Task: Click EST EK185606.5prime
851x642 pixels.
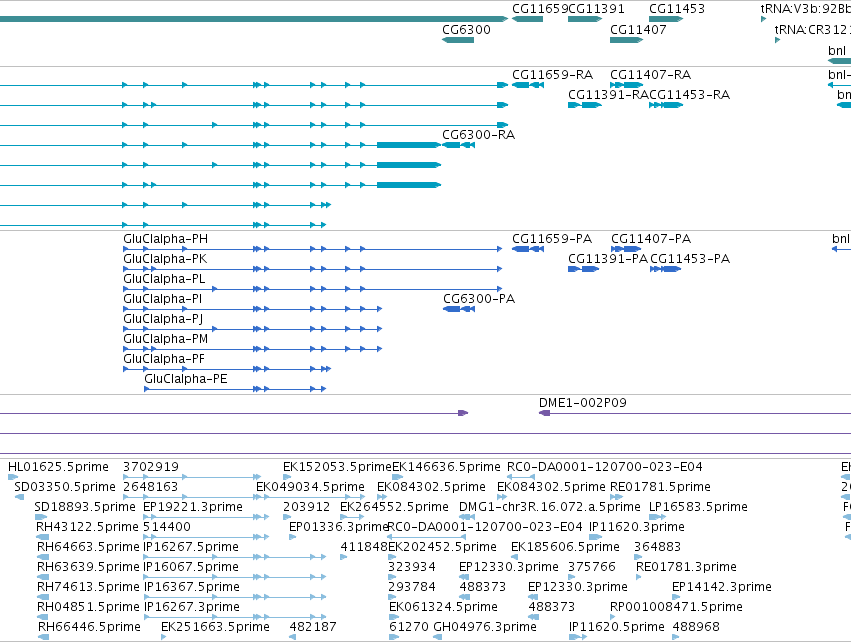Action: click(x=565, y=547)
